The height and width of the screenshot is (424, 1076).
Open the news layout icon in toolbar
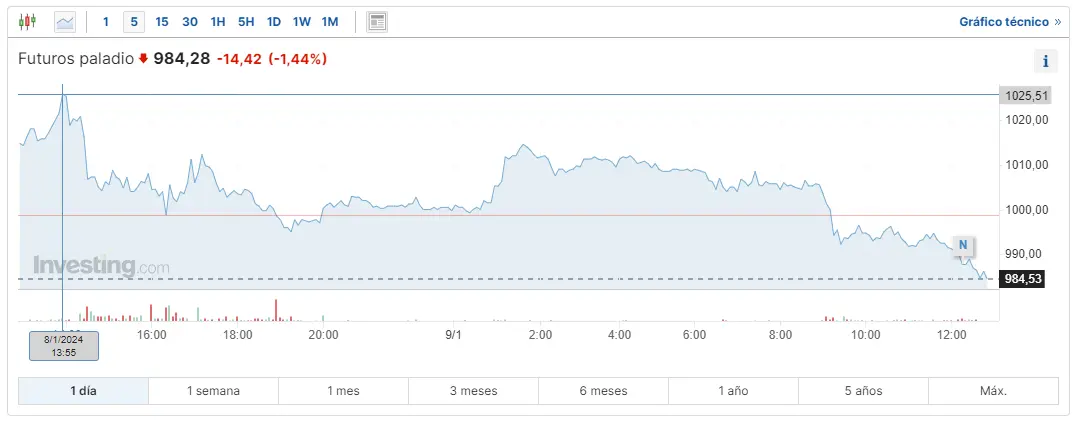tap(377, 21)
